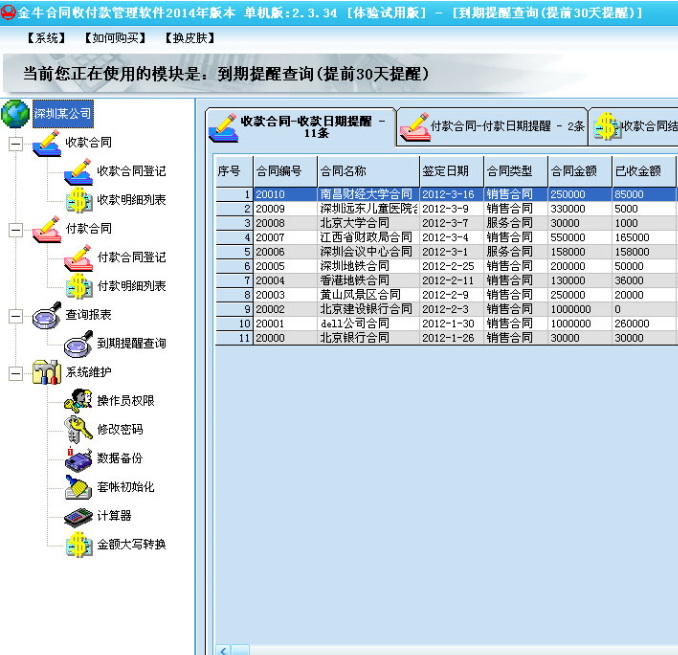
Task: Click pencil icon on 付款合同-付款日期提醒 tab
Action: pyautogui.click(x=415, y=127)
